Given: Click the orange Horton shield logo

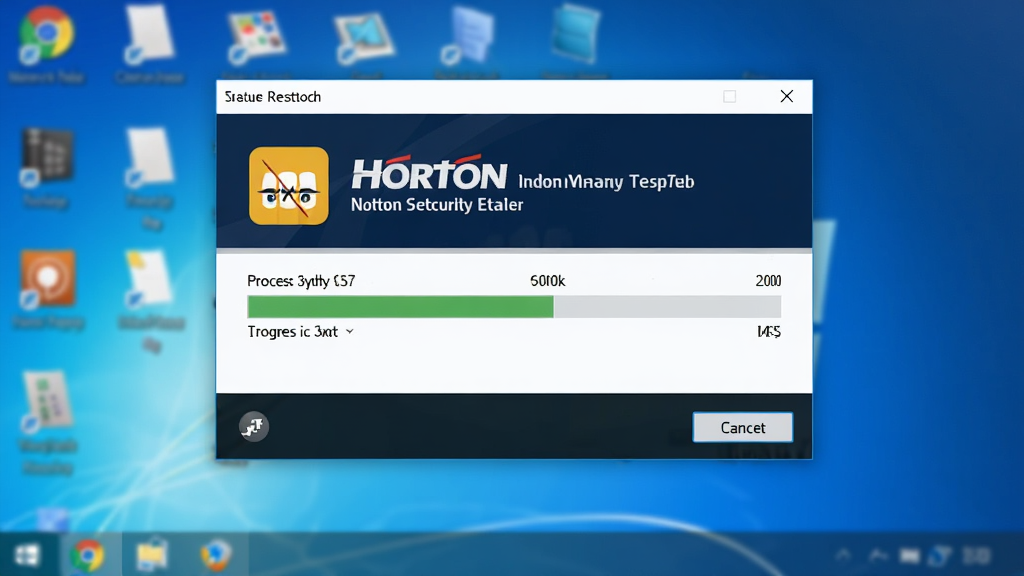Looking at the screenshot, I should point(289,186).
